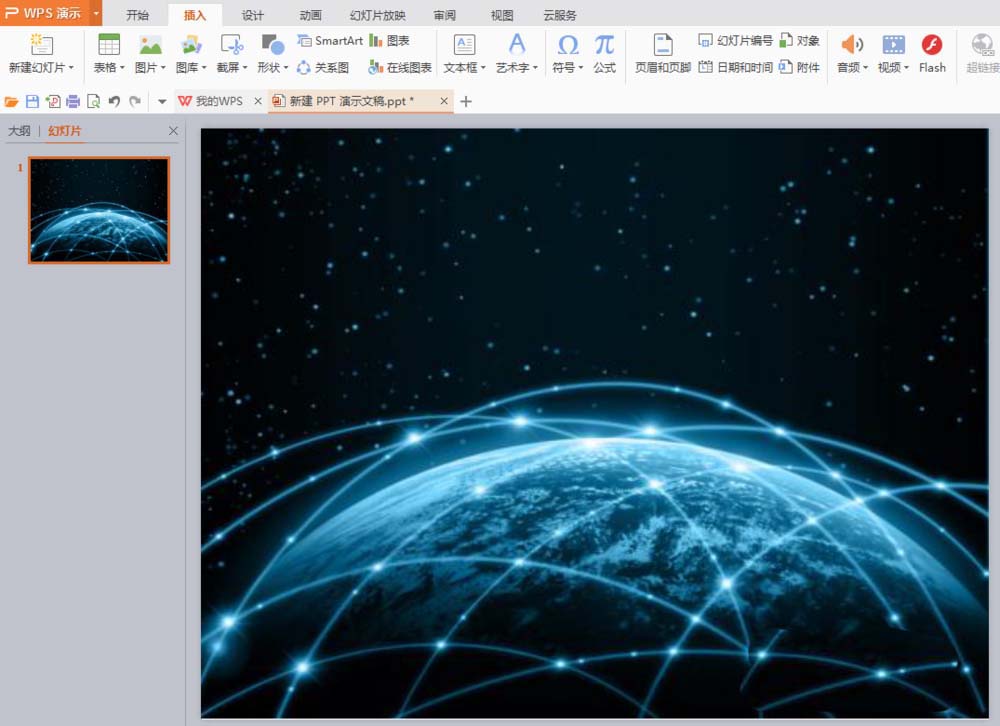Image resolution: width=1000 pixels, height=726 pixels.
Task: Insert slide number (幻灯片编号)
Action: click(x=735, y=41)
